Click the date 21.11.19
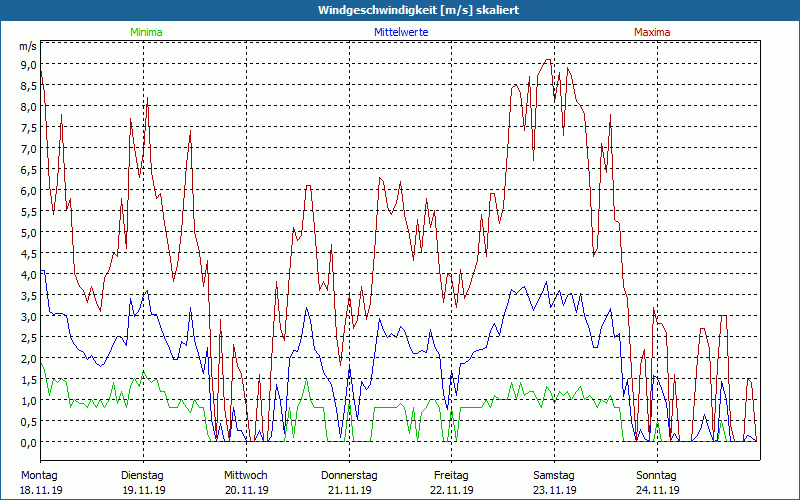 tap(349, 490)
